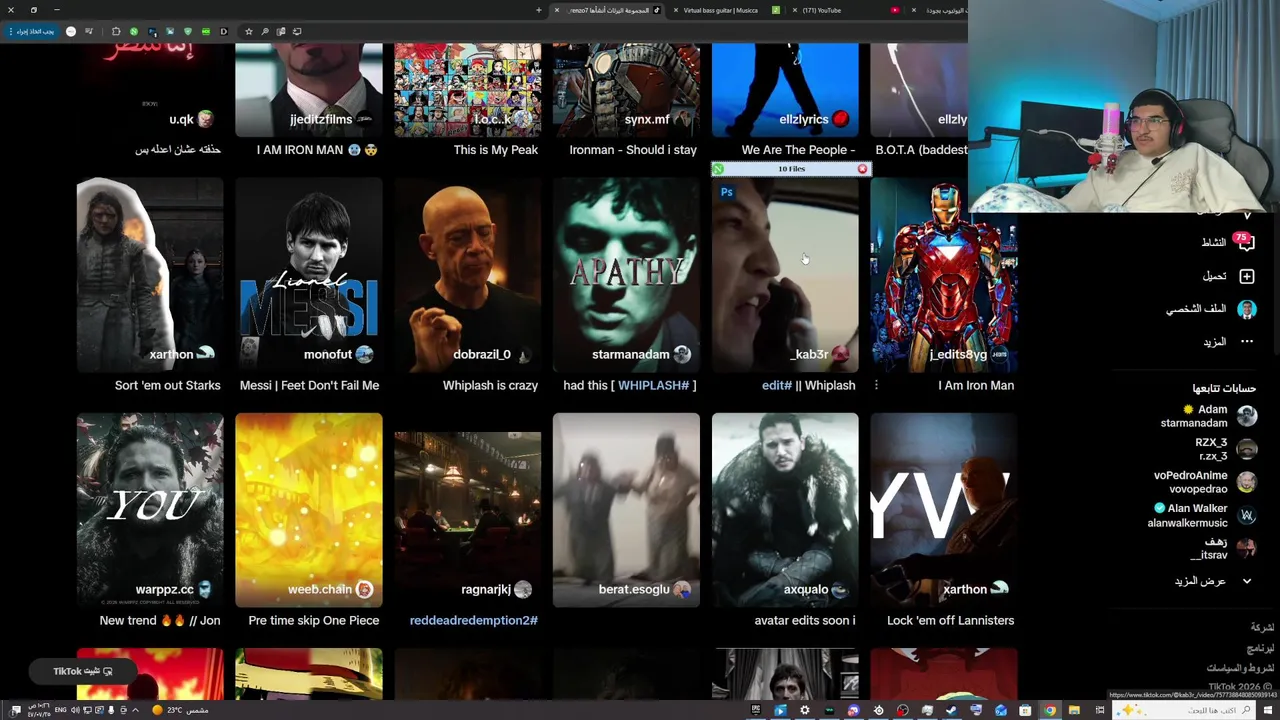Image resolution: width=1280 pixels, height=720 pixels.
Task: Open warppz.cc YOU Jon video thumbnail
Action: pyautogui.click(x=150, y=510)
